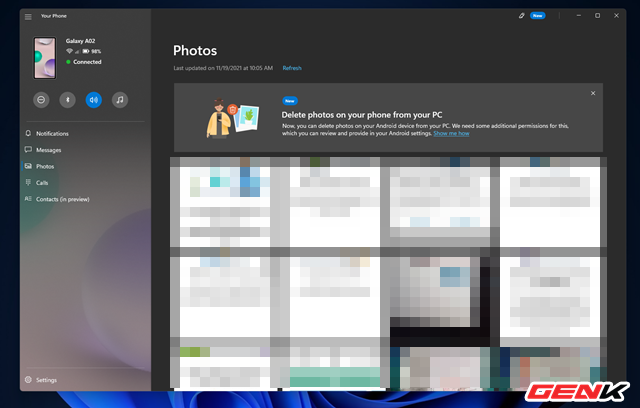Open fourth photo thumbnail in second row
Image resolution: width=640 pixels, height=408 pixels.
pos(550,297)
